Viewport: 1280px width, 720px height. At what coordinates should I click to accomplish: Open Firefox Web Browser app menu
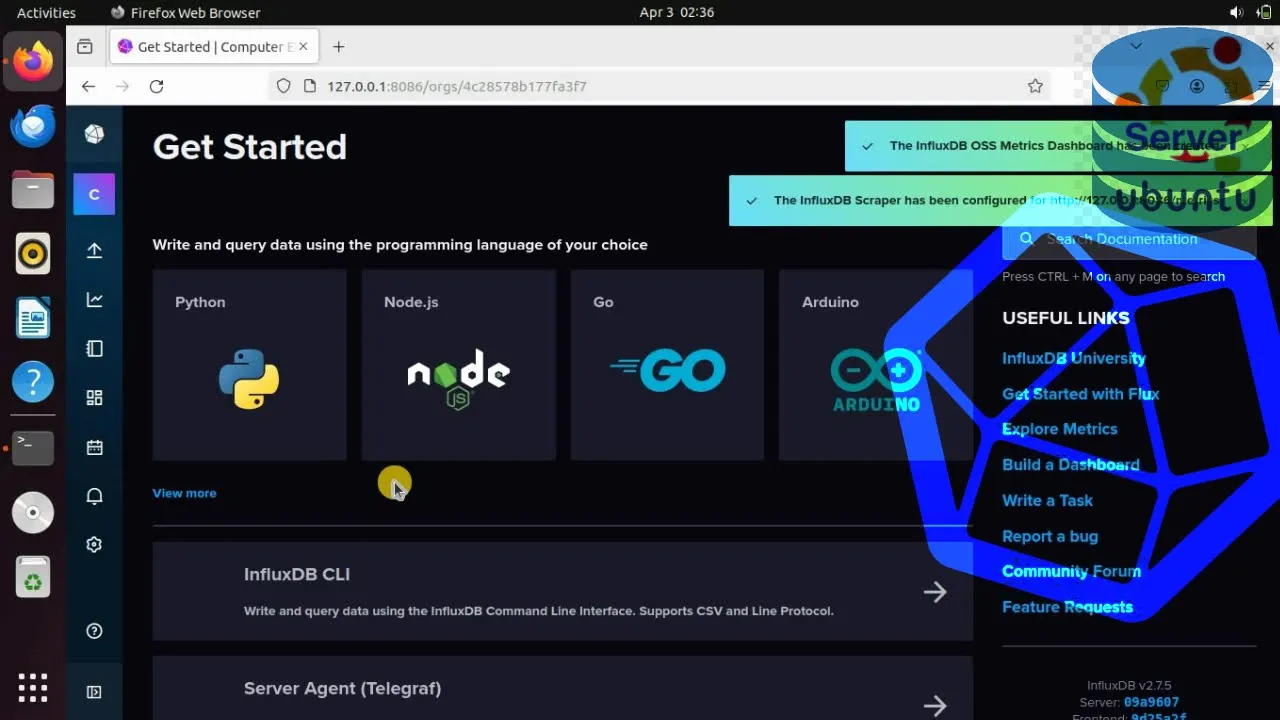pyautogui.click(x=186, y=13)
